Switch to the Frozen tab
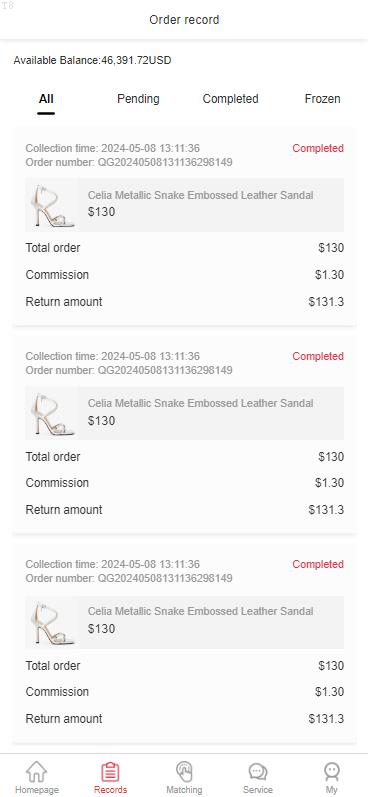Viewport: 368px width, 797px height. pyautogui.click(x=322, y=99)
